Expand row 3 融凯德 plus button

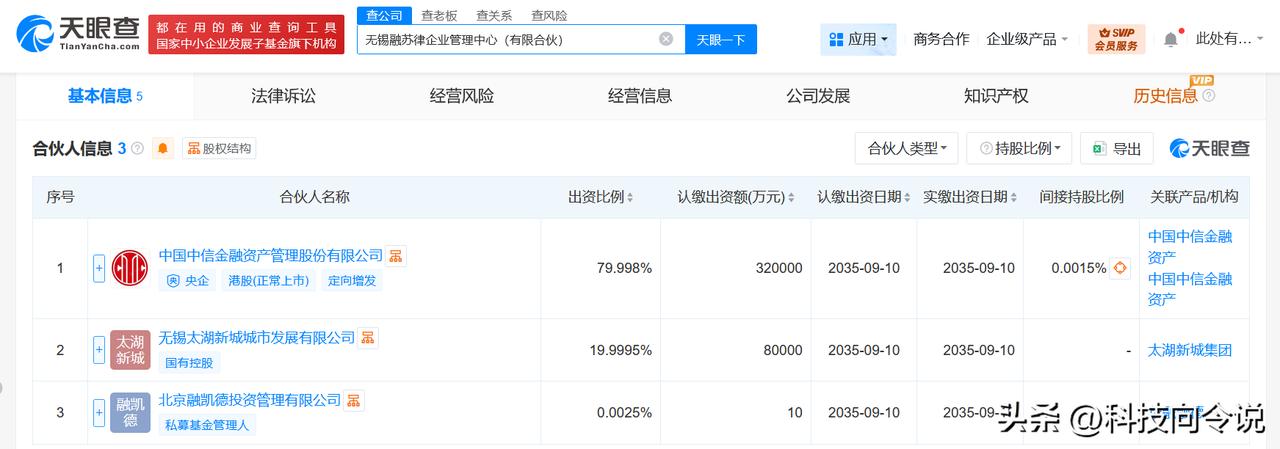(99, 412)
